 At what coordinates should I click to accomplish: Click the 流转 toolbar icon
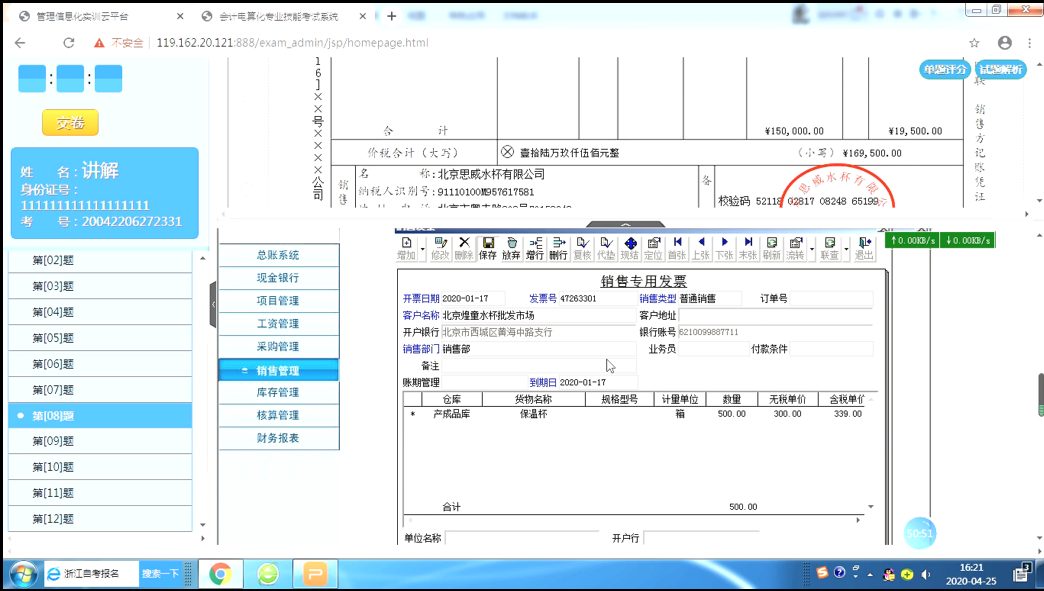(795, 248)
